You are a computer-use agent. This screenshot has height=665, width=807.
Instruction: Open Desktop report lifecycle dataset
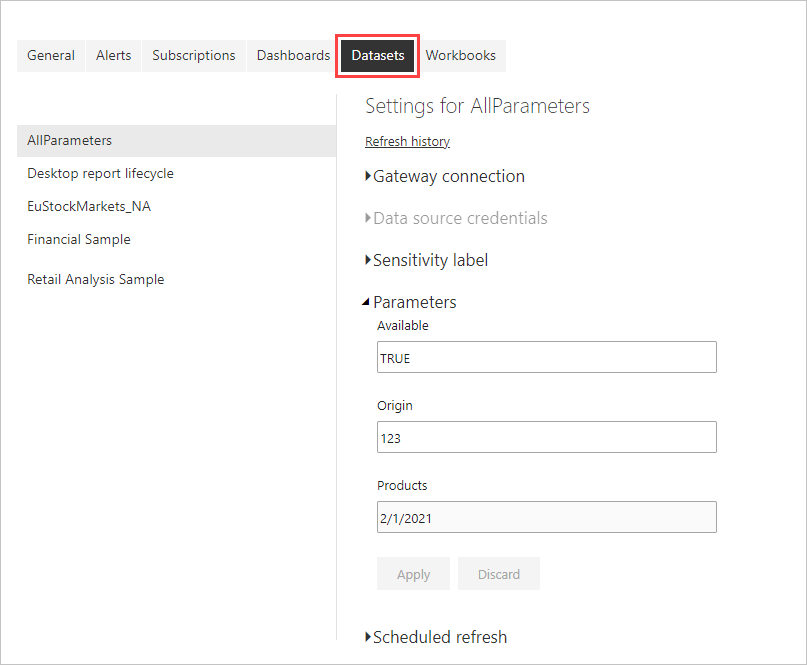click(101, 174)
